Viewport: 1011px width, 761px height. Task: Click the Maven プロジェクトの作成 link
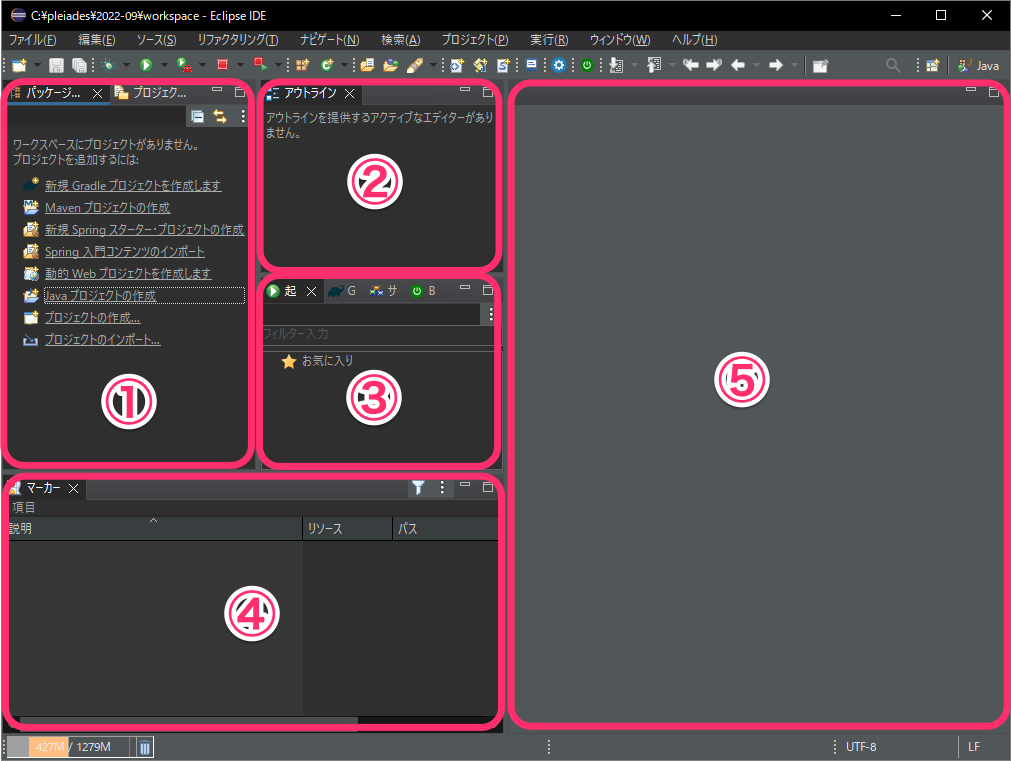coord(107,208)
